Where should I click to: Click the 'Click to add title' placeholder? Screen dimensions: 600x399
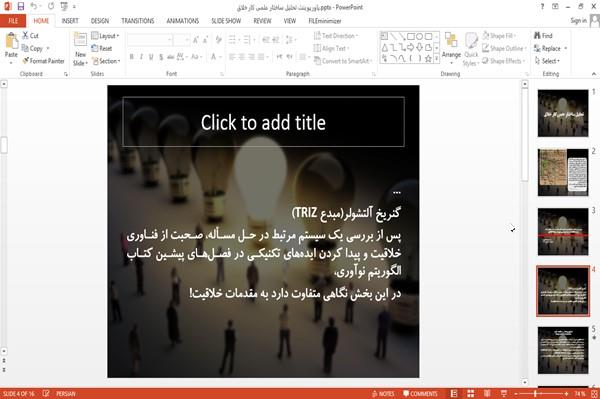[x=263, y=122]
